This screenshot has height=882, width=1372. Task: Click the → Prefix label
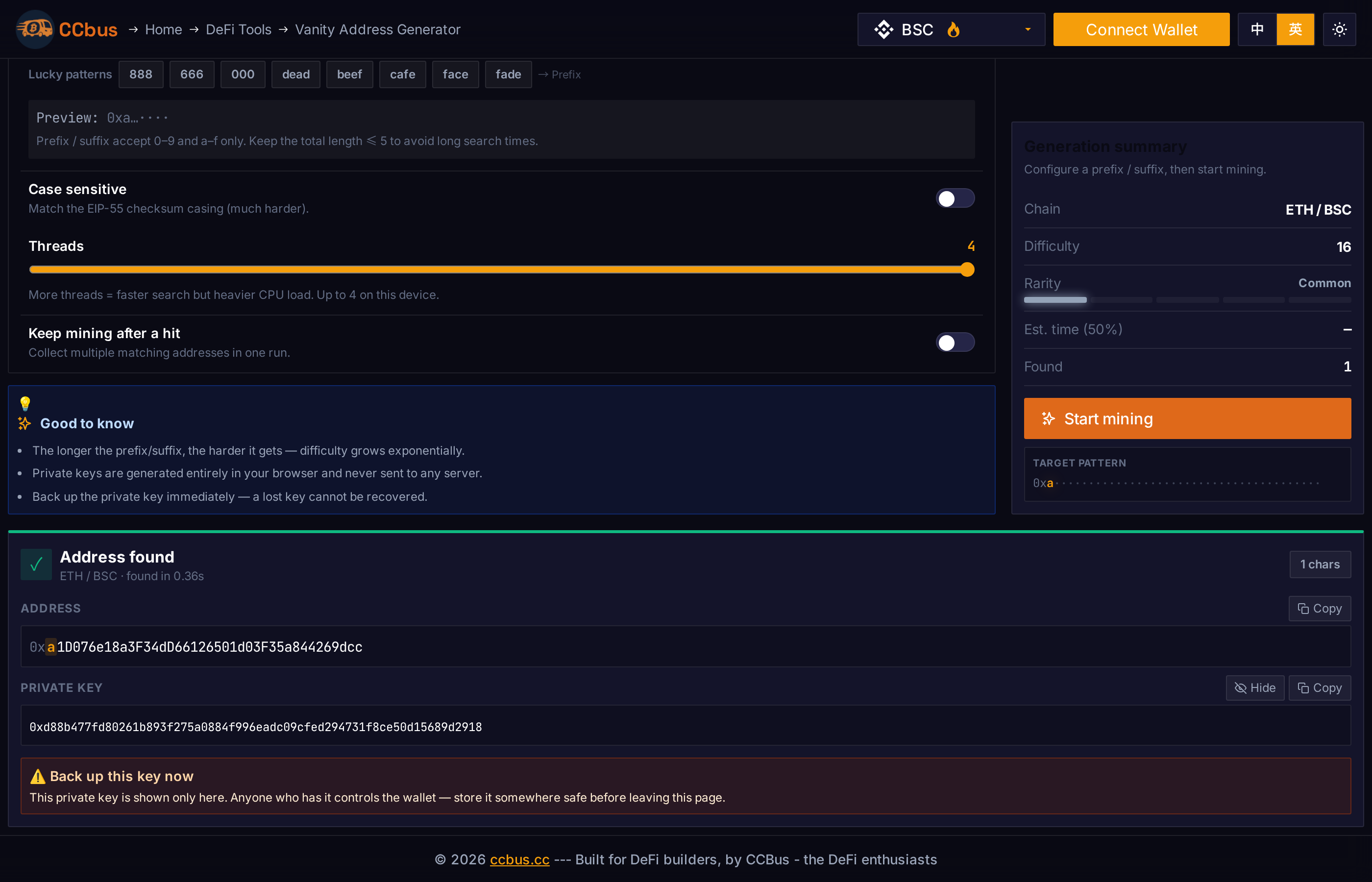[x=560, y=74]
